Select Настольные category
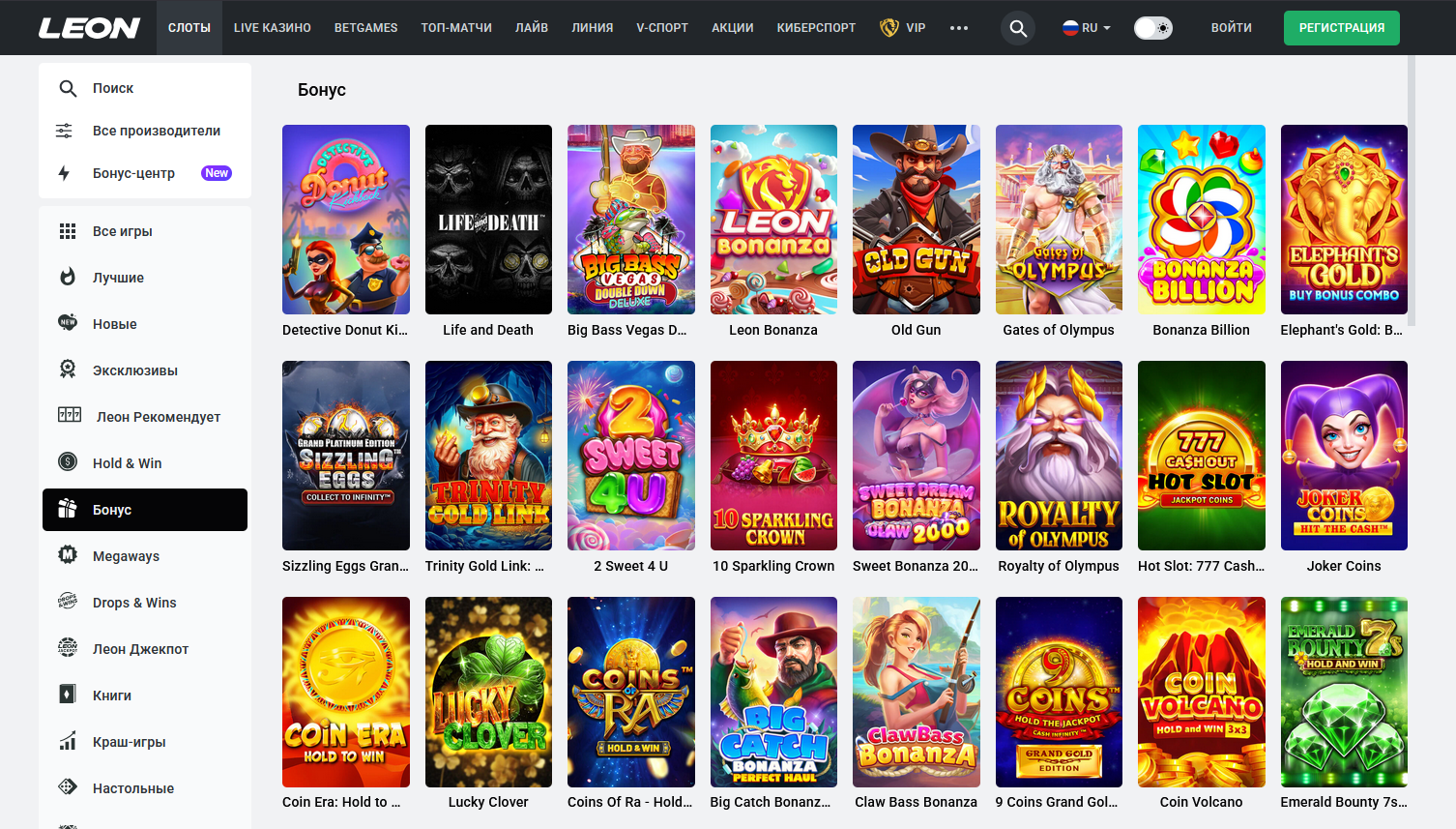 (x=145, y=788)
